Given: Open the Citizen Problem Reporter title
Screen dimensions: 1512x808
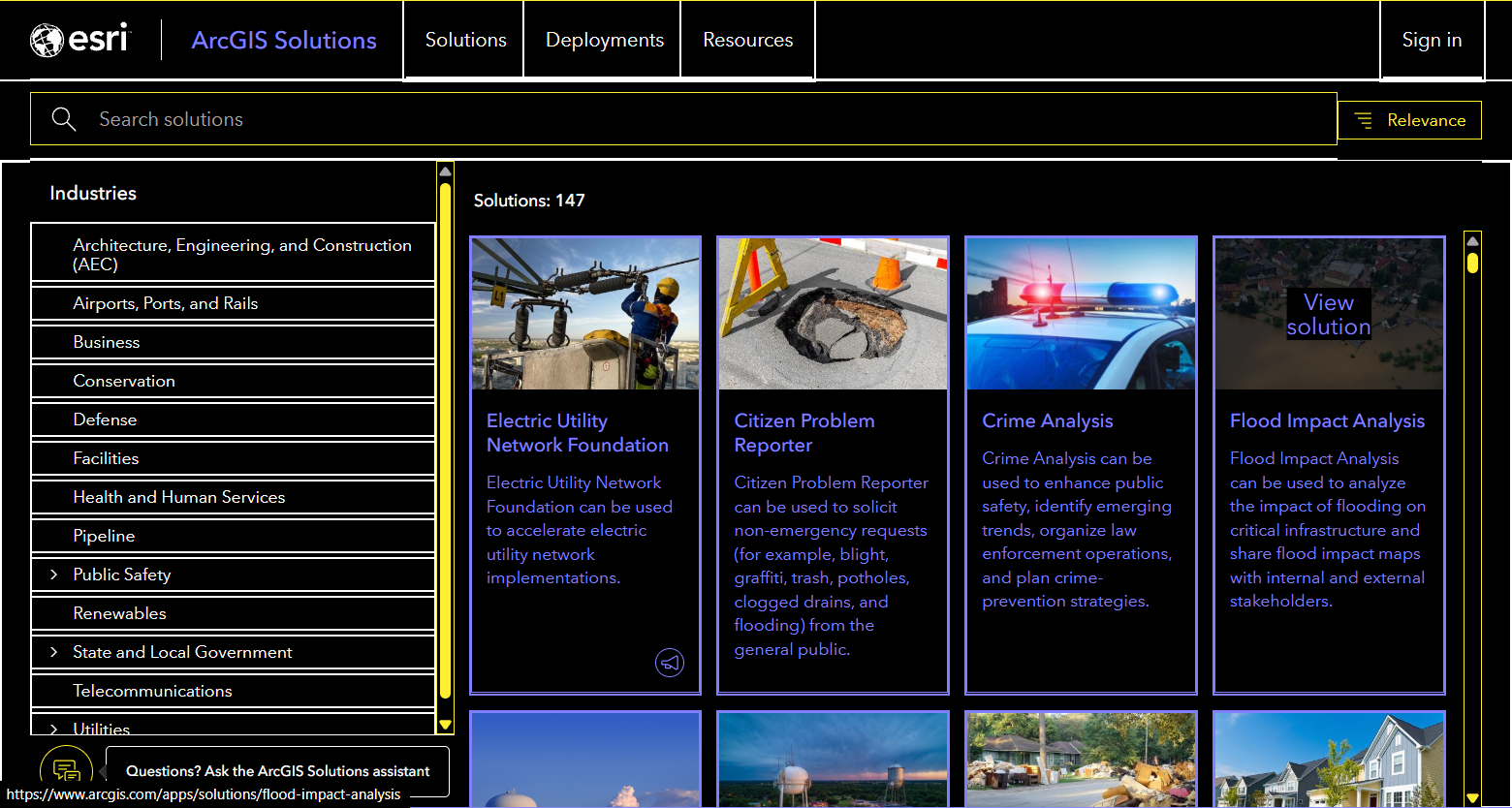Looking at the screenshot, I should 804,433.
